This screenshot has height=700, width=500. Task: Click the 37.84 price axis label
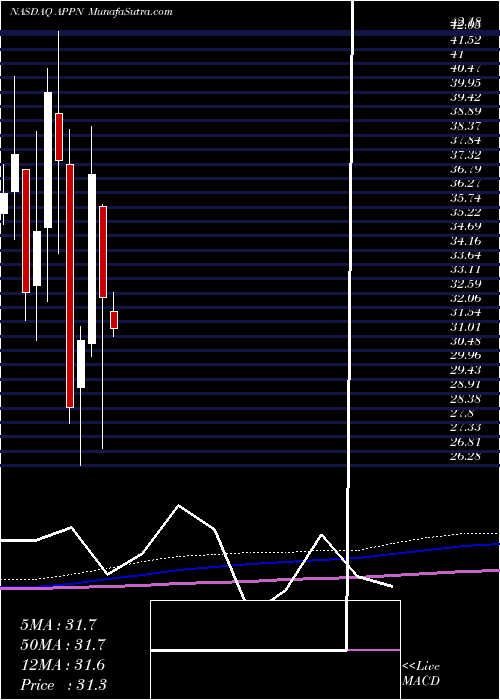click(x=467, y=141)
